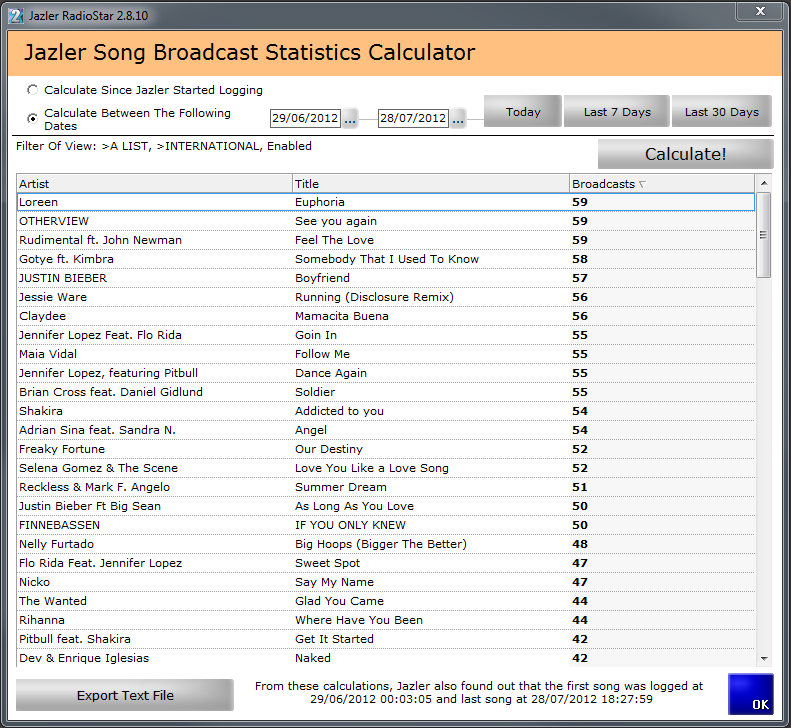Click the title See you again
This screenshot has width=791, height=728.
pos(336,221)
